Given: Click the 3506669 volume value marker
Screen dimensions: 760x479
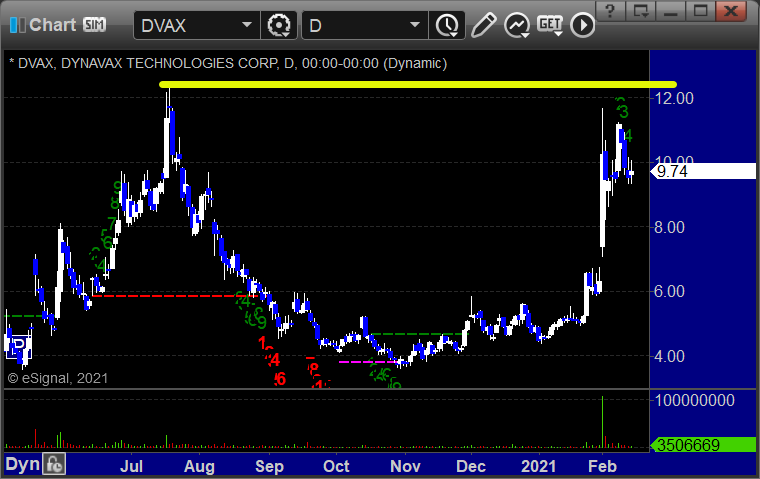Looking at the screenshot, I should click(703, 445).
